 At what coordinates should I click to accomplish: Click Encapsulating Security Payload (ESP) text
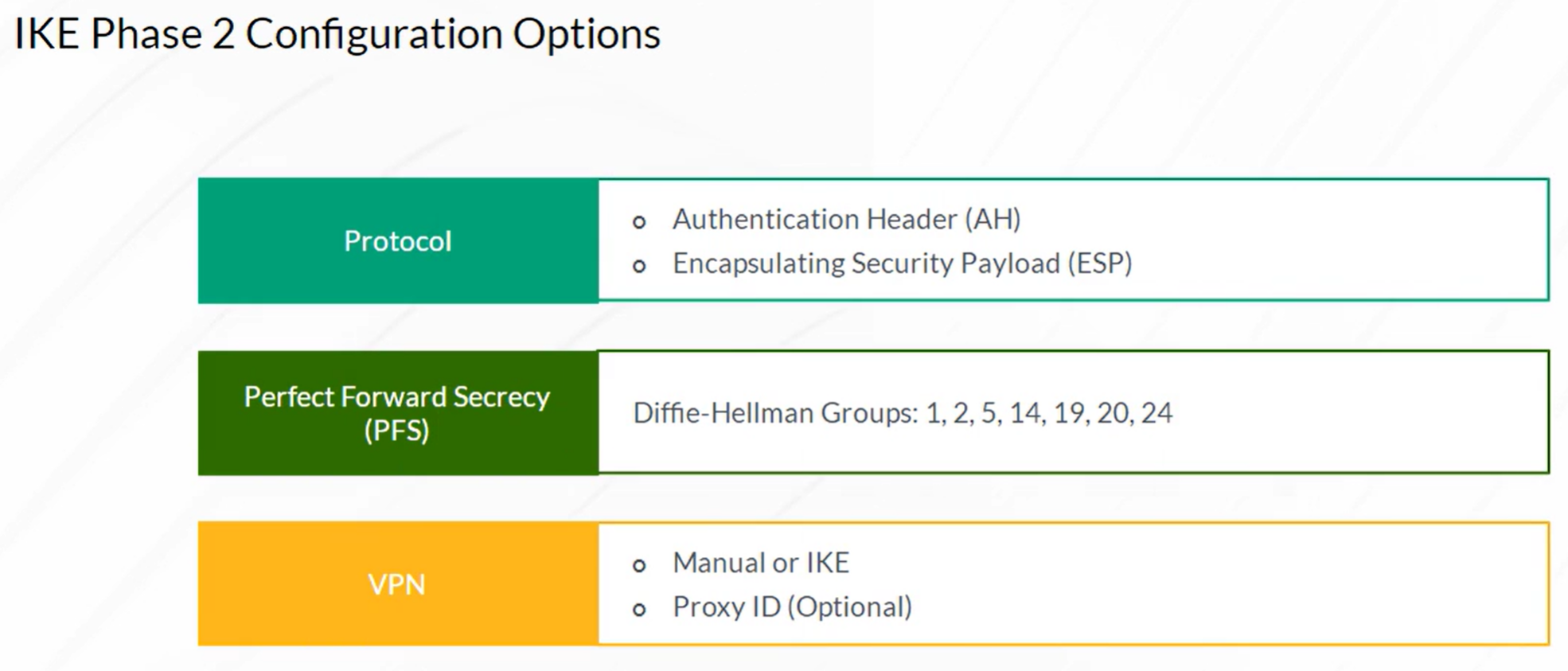point(902,263)
